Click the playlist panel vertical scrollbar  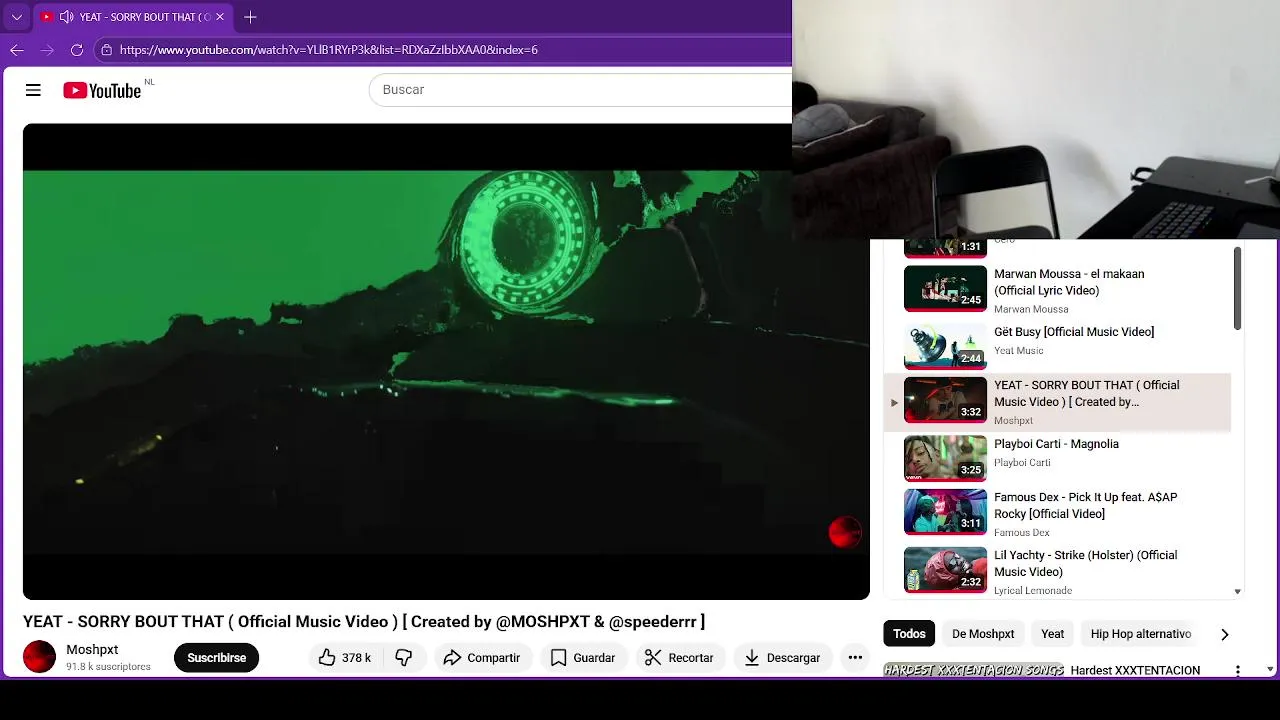tap(1237, 288)
